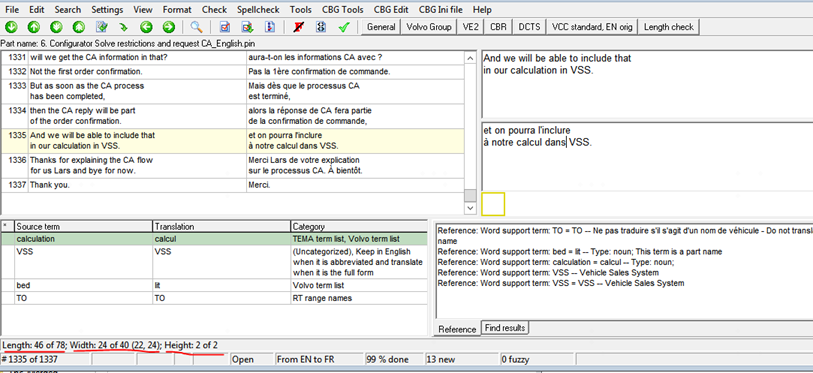Click the crossed-out red F icon
The image size is (813, 373).
pos(298,27)
